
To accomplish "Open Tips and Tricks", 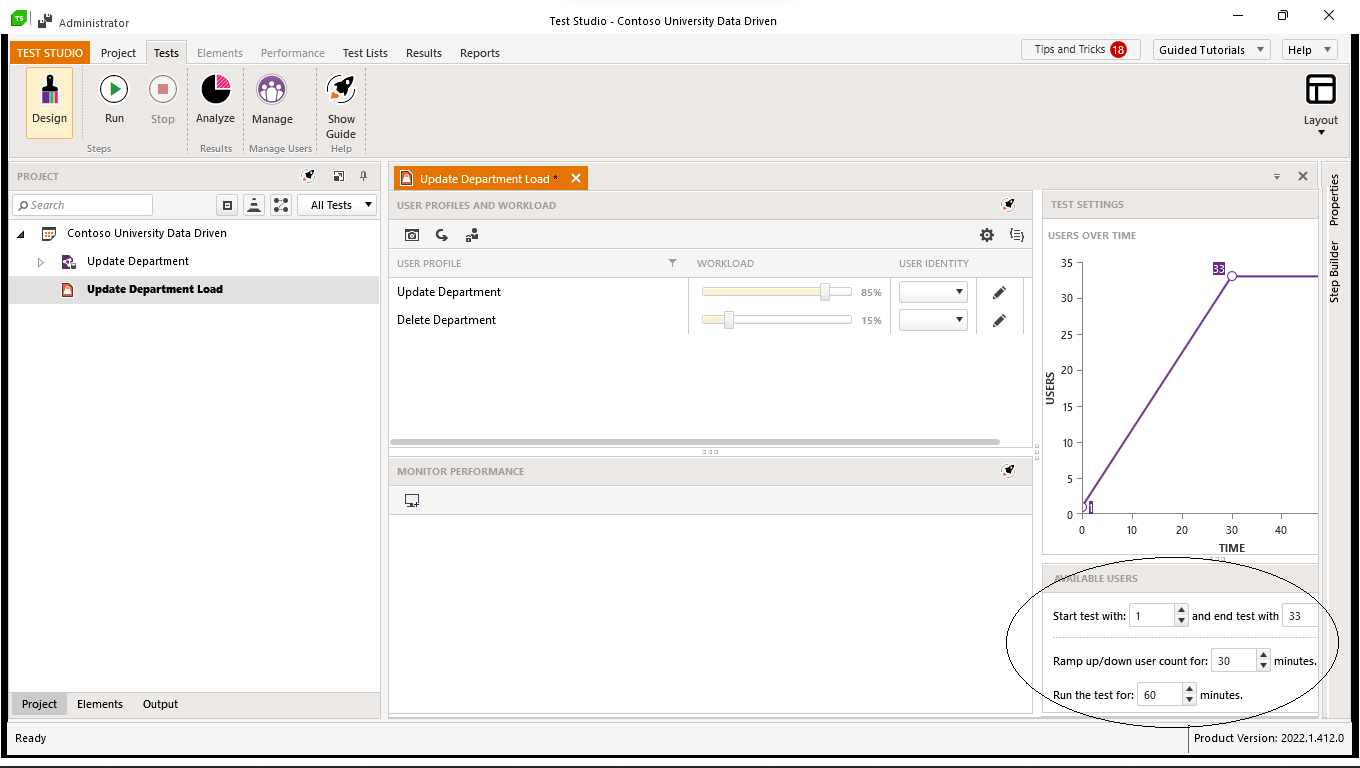I will click(x=1081, y=49).
